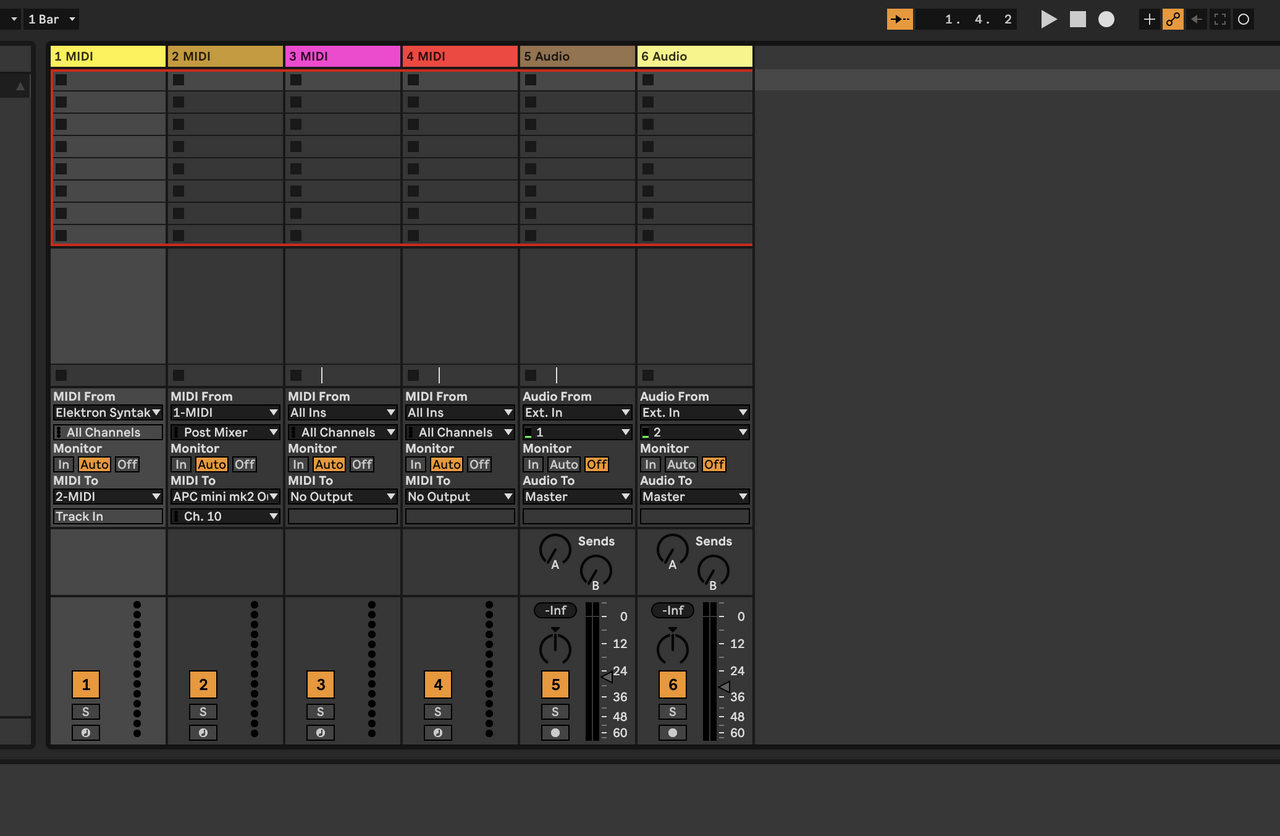
Task: Click the transport Stop button
Action: (x=1078, y=19)
